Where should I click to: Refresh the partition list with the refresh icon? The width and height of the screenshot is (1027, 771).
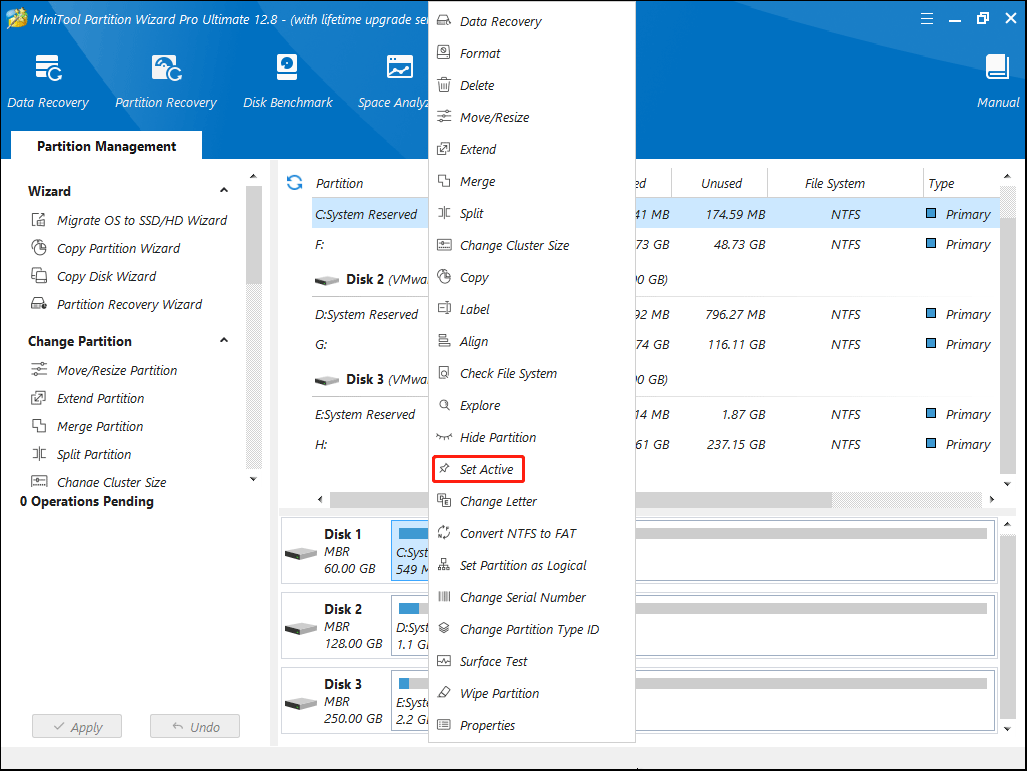295,183
